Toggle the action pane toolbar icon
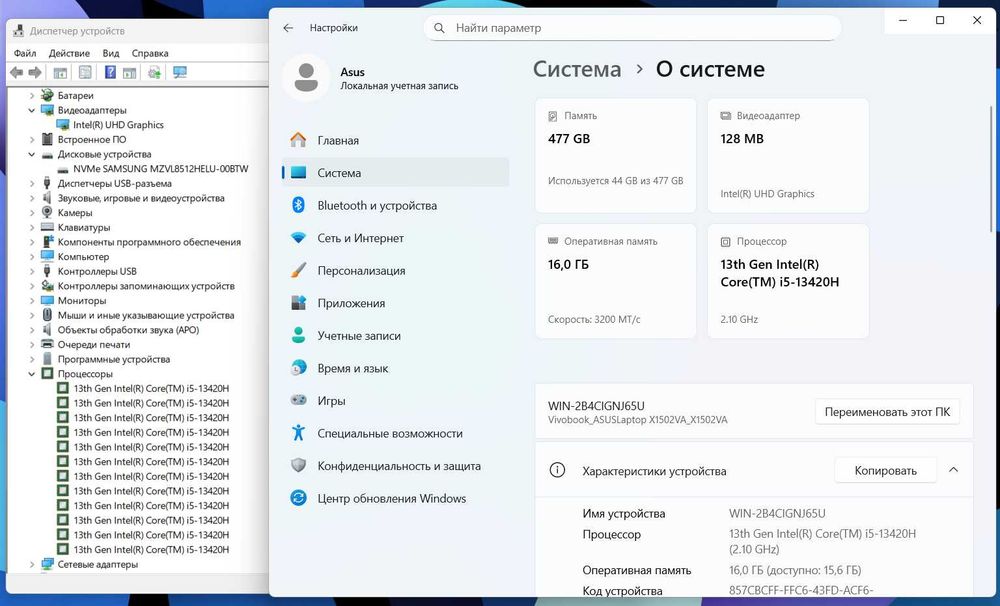The image size is (1000, 606). (x=129, y=73)
